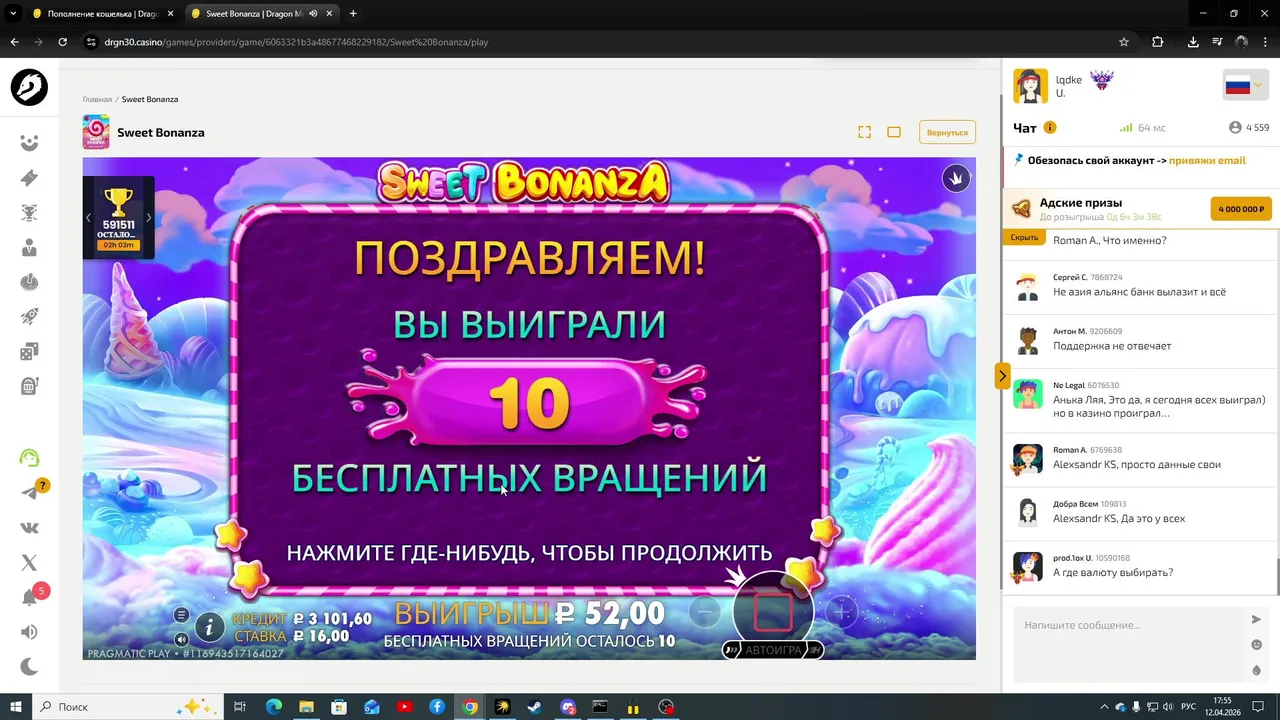The height and width of the screenshot is (720, 1280).
Task: Click НАЖМИТЕ ГДЕ-НИБУДЬ to continue text
Action: pyautogui.click(x=529, y=552)
